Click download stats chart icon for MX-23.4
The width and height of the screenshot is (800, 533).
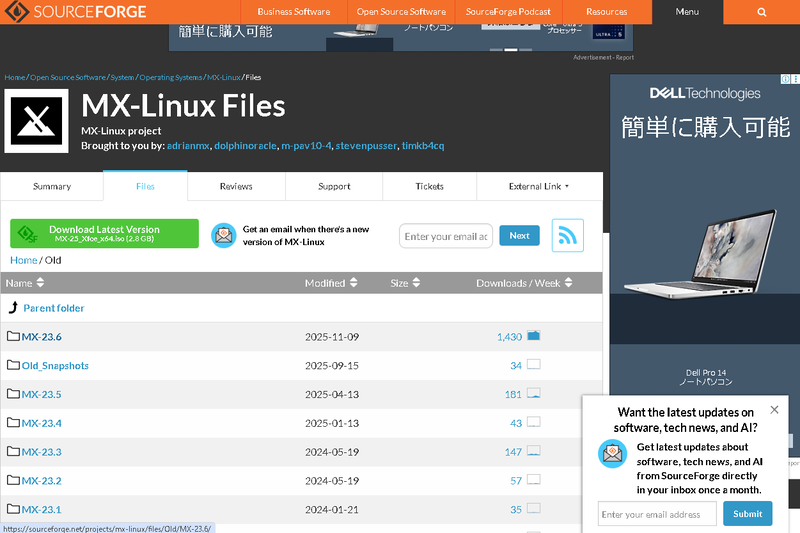[534, 422]
